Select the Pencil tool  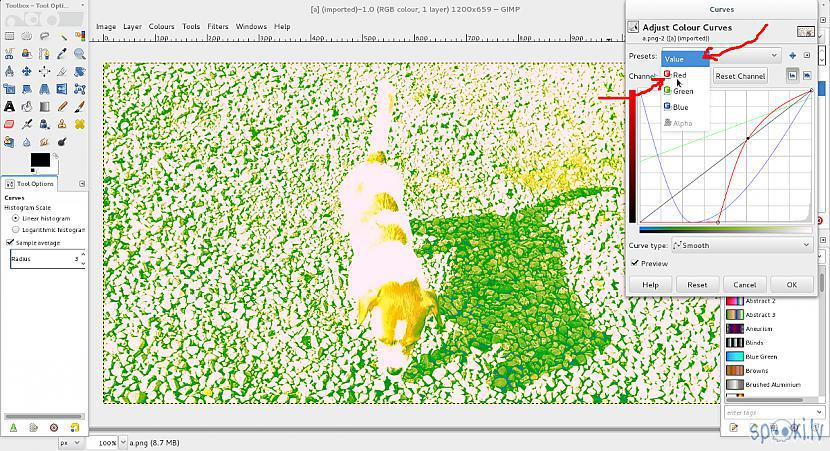coord(62,106)
